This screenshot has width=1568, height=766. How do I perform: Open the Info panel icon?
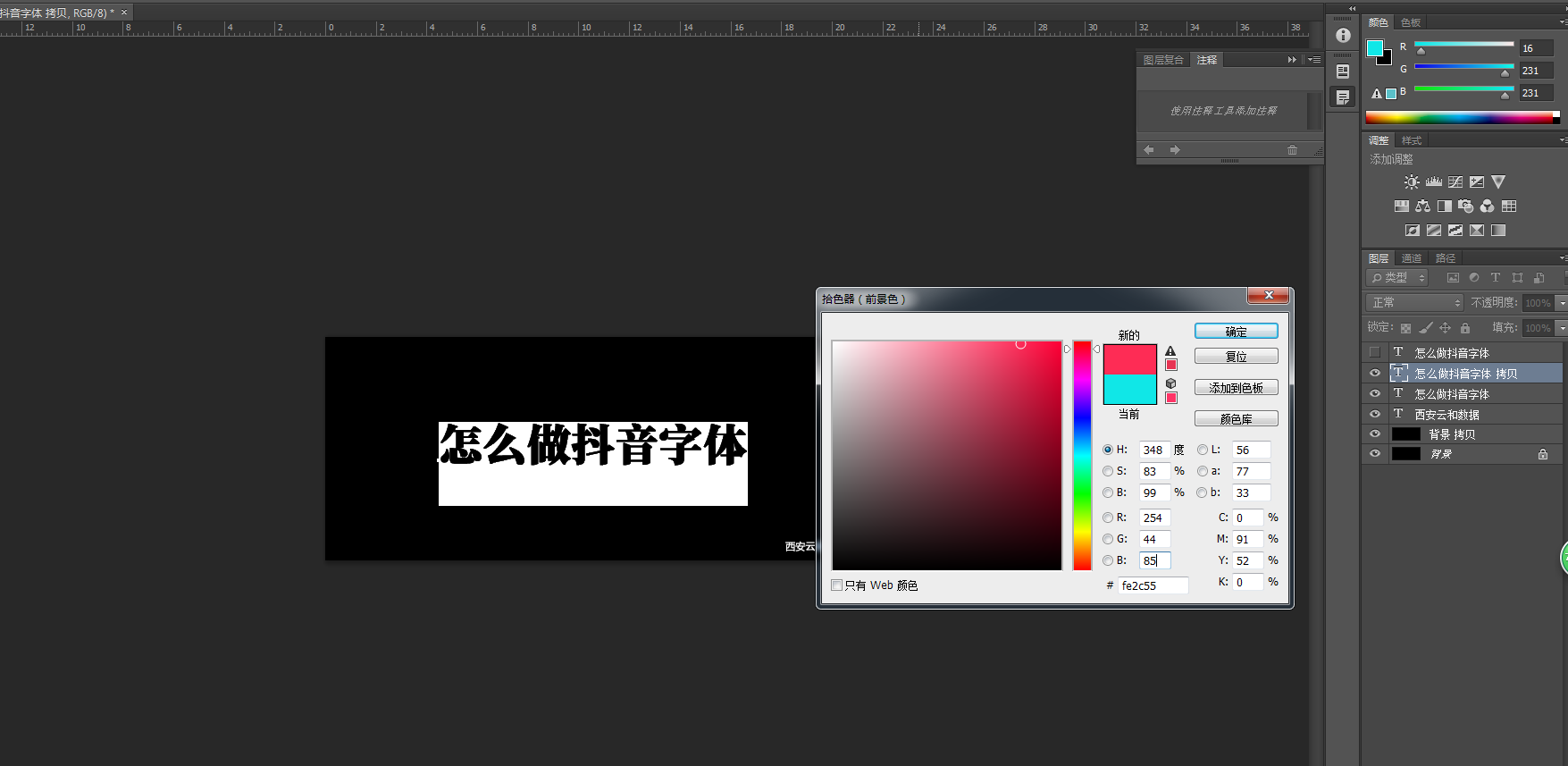click(x=1343, y=36)
